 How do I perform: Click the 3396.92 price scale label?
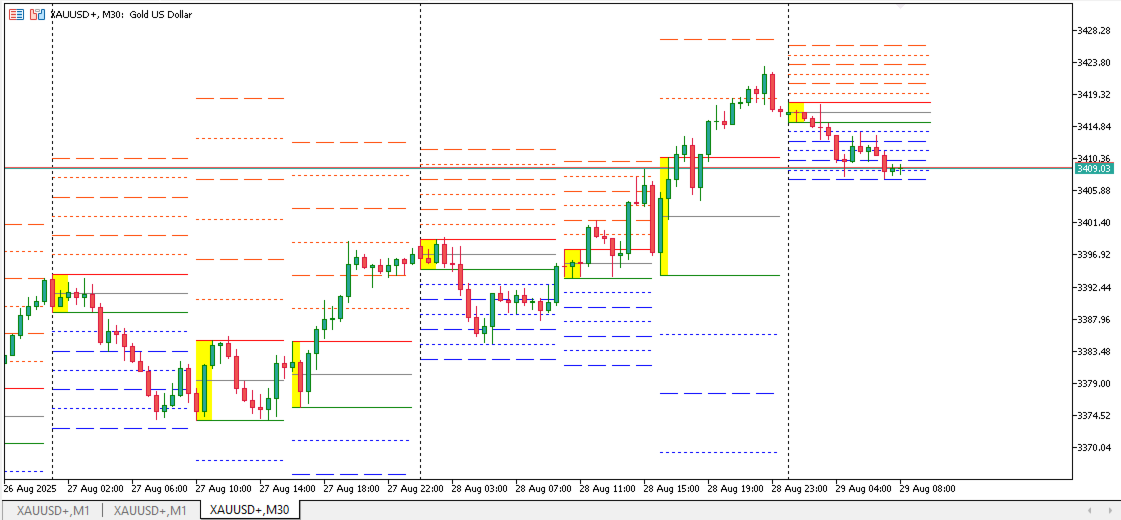click(x=1095, y=255)
